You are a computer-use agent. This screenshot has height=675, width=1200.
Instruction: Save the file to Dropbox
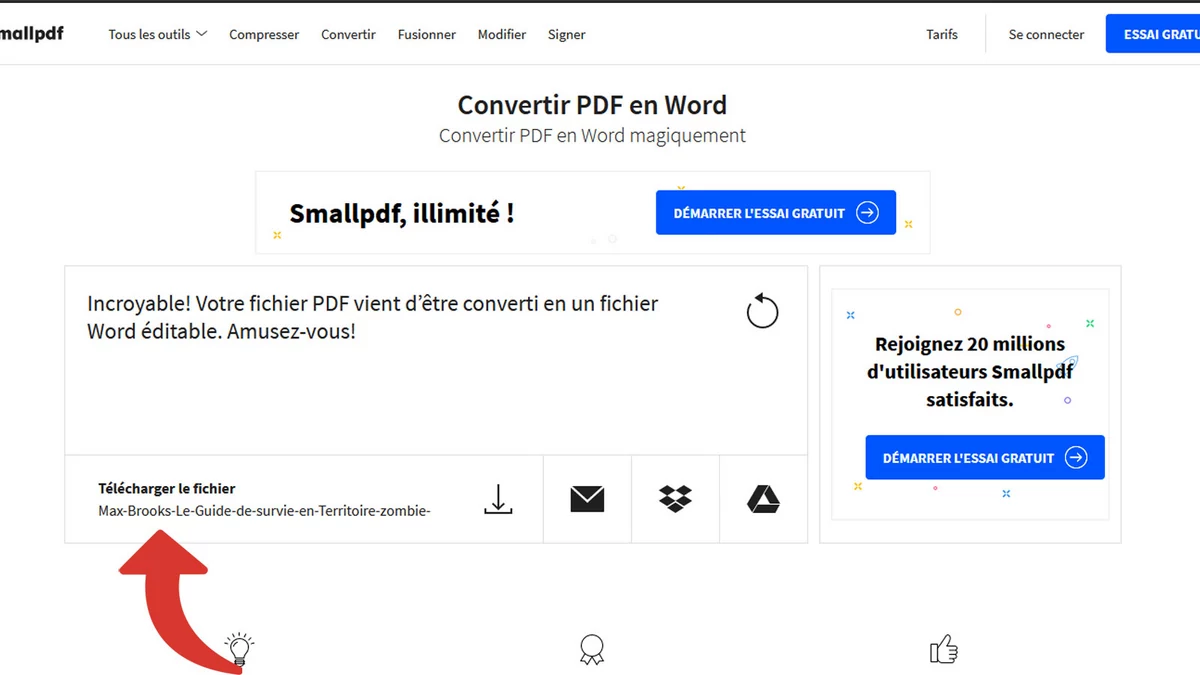coord(676,498)
